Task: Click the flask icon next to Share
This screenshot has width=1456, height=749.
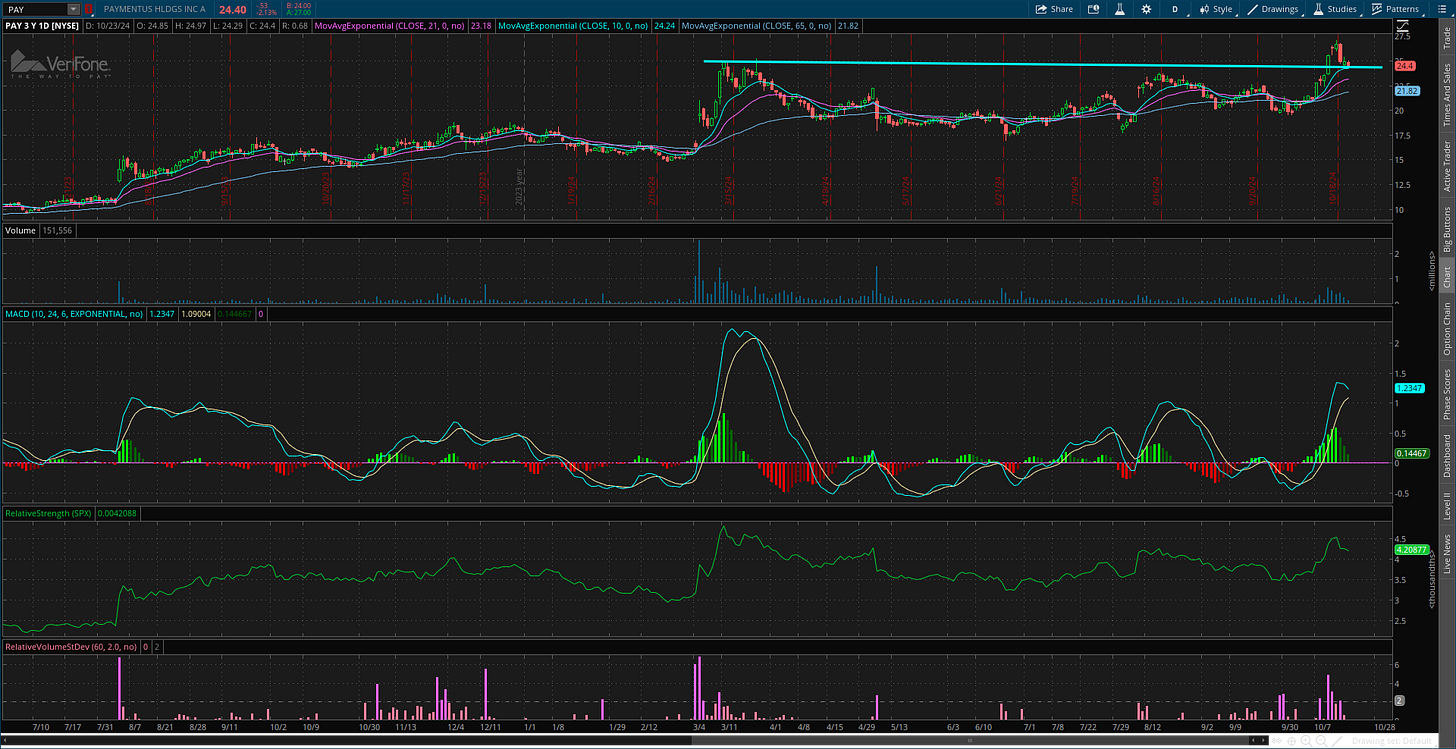Action: pos(1120,9)
